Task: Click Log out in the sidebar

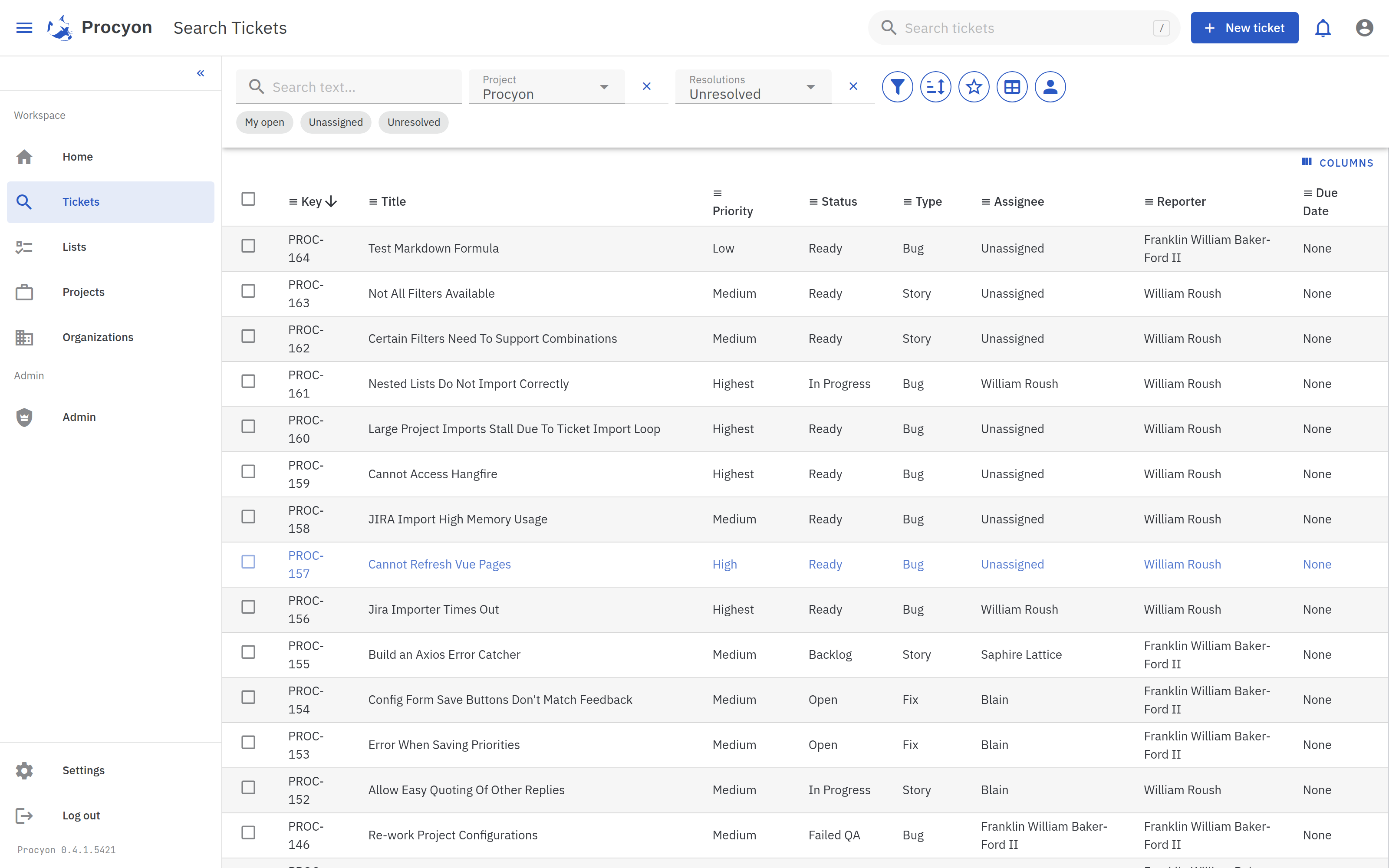Action: (110, 816)
